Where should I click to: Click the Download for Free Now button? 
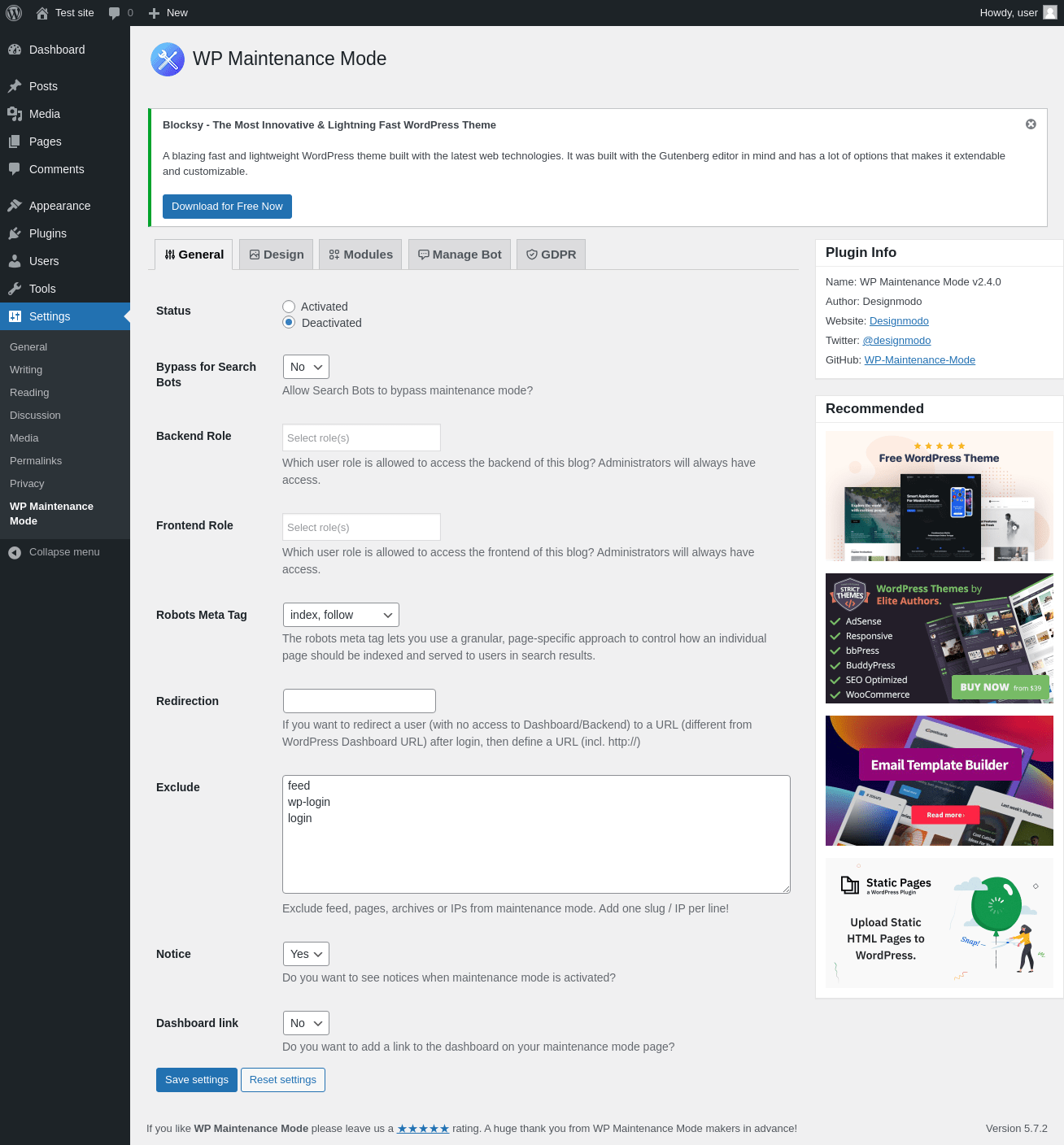[227, 207]
